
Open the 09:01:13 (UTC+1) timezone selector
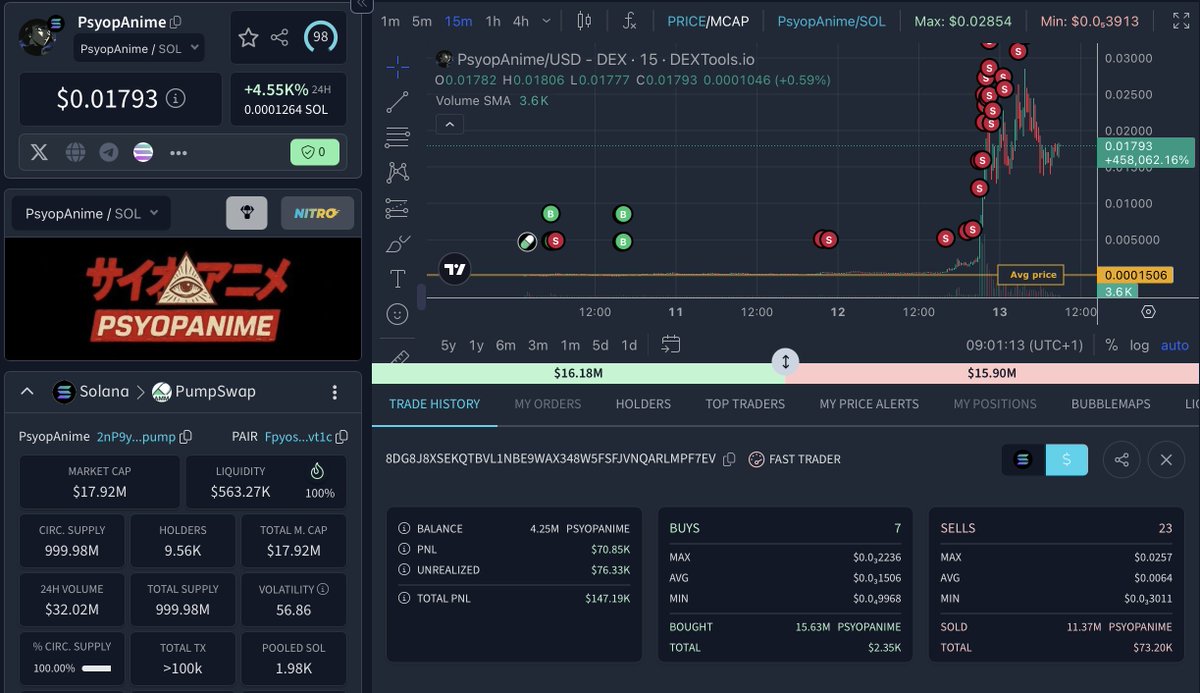pyautogui.click(x=1024, y=345)
